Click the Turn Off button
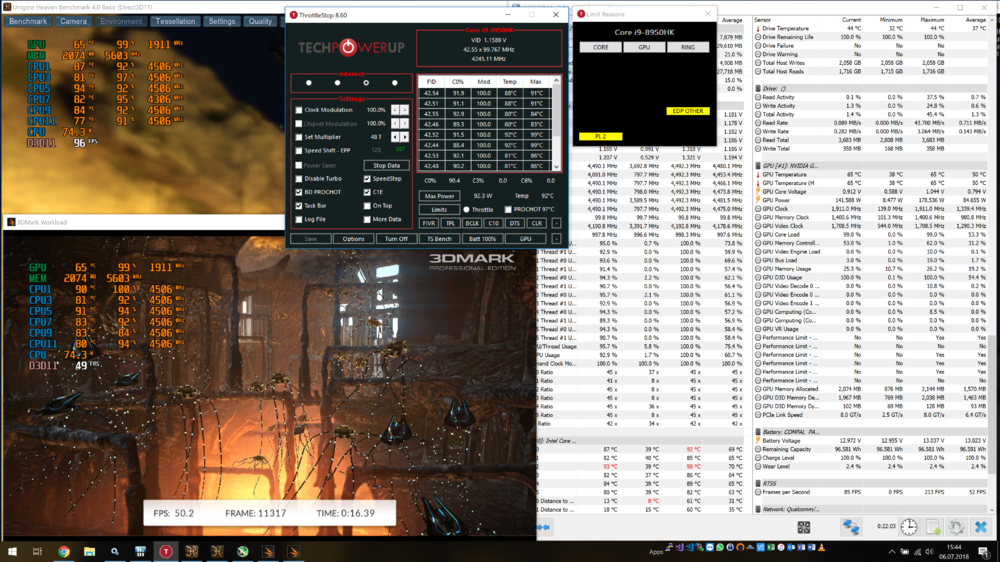The width and height of the screenshot is (1000, 562). click(x=396, y=239)
